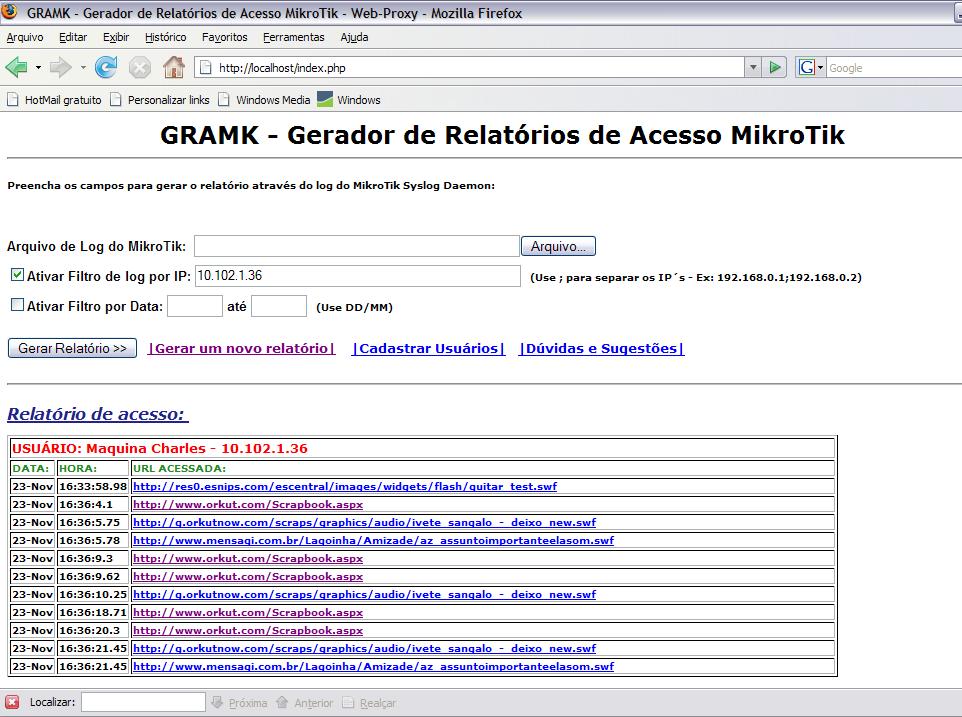Viewport: 962px width, 717px height.
Task: Open the Windows Media bookmark
Action: 264,100
